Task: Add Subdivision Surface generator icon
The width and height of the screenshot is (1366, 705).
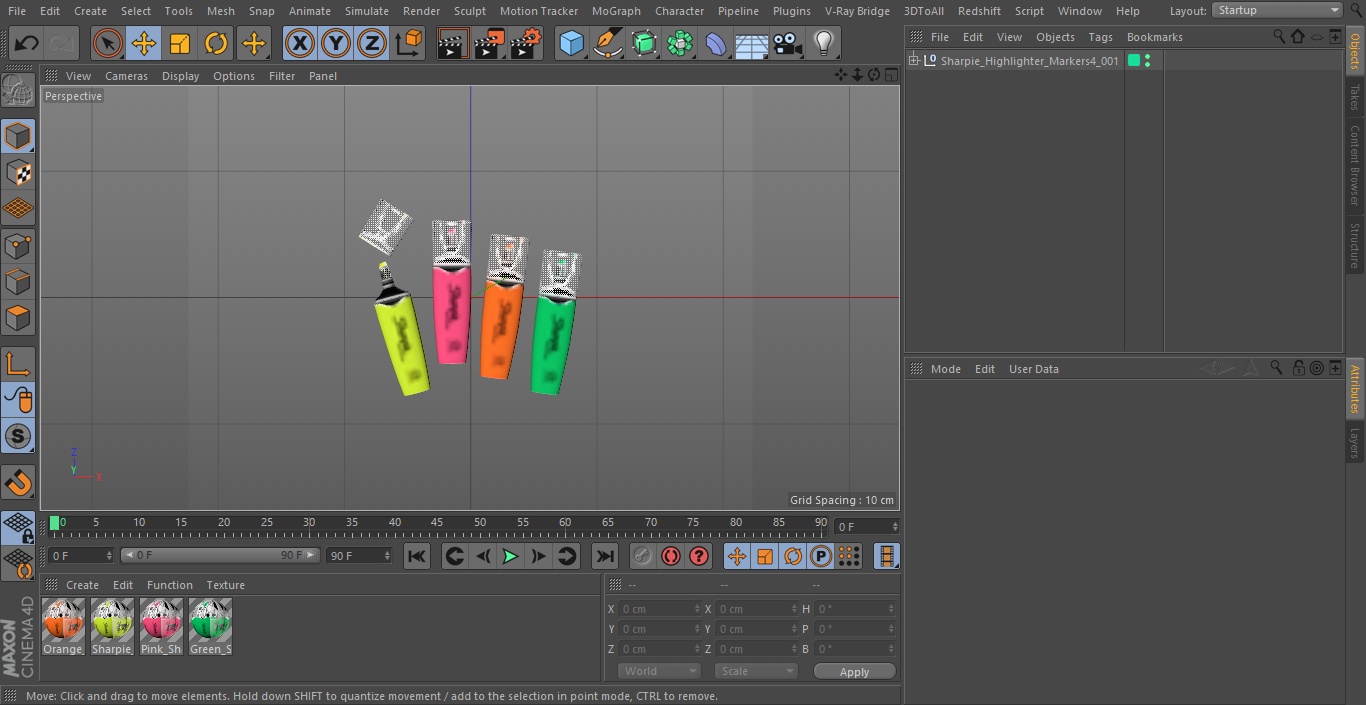Action: point(644,44)
